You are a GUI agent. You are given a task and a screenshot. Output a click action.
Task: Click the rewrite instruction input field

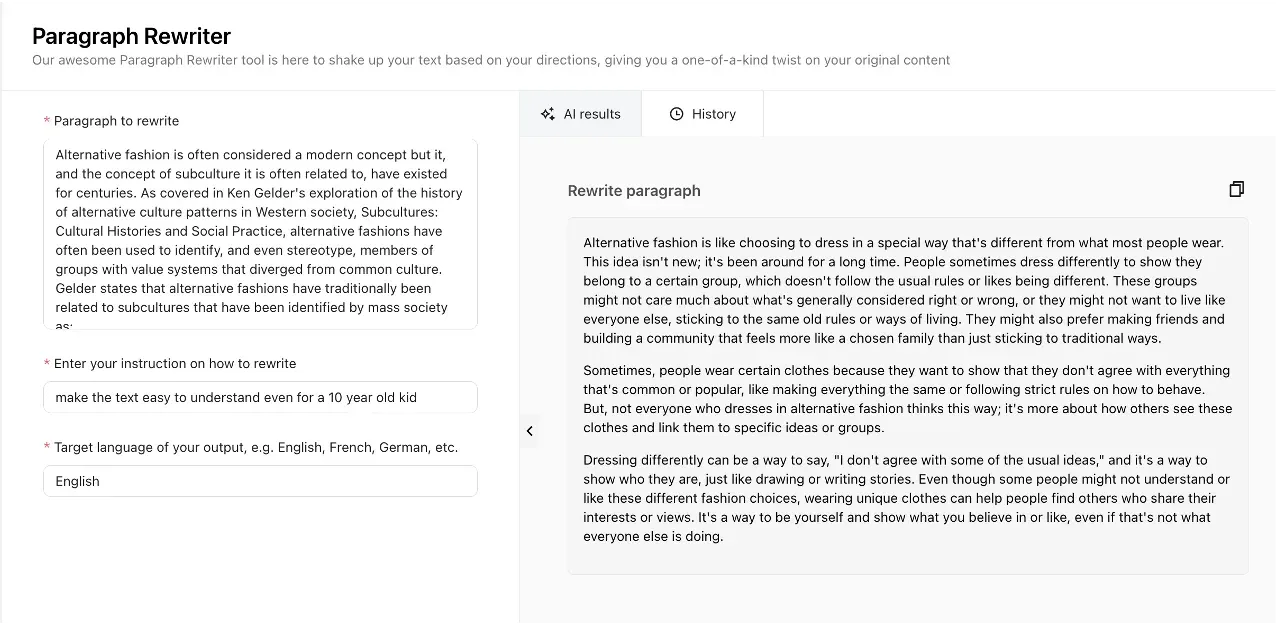pyautogui.click(x=260, y=397)
